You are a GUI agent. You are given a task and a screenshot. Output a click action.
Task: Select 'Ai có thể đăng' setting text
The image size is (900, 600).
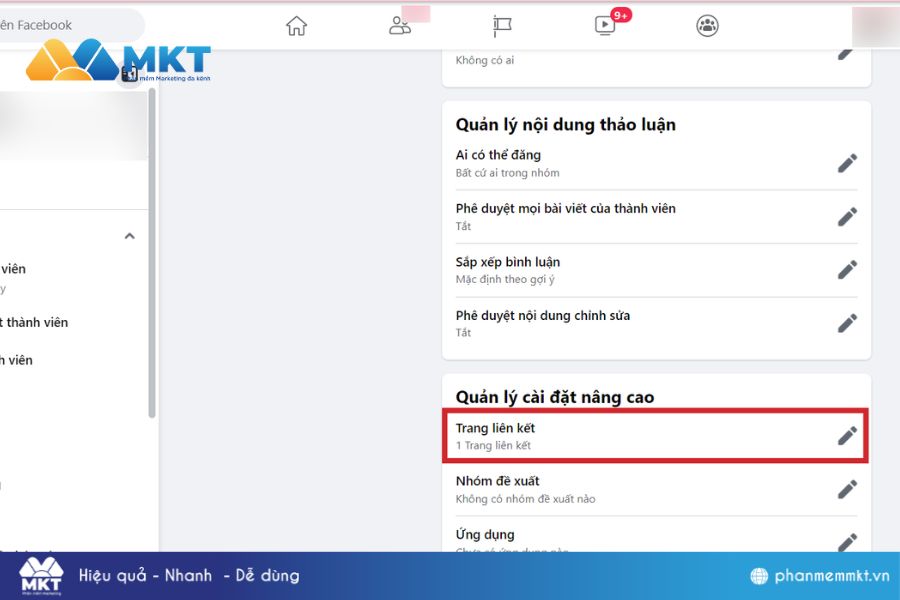coord(498,155)
